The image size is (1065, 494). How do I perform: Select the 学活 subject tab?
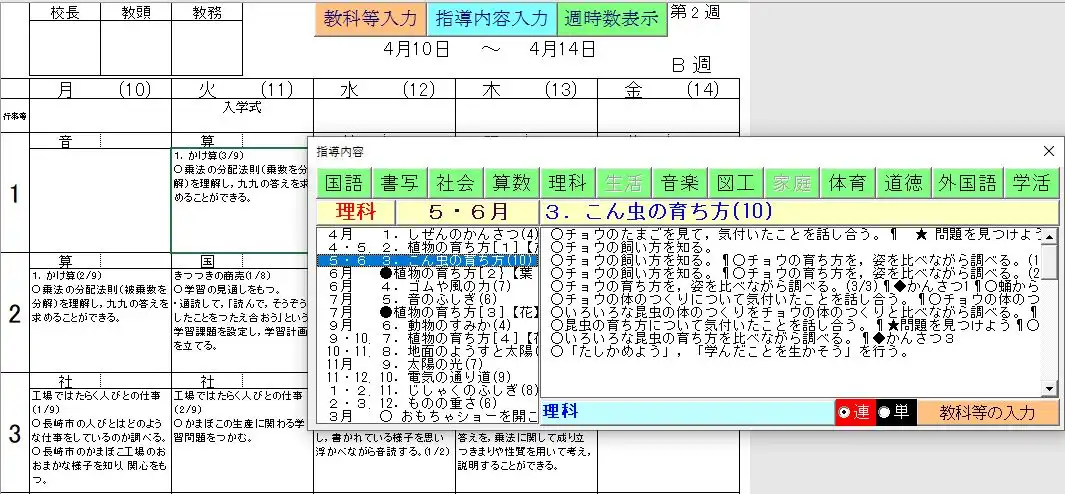tap(1032, 183)
